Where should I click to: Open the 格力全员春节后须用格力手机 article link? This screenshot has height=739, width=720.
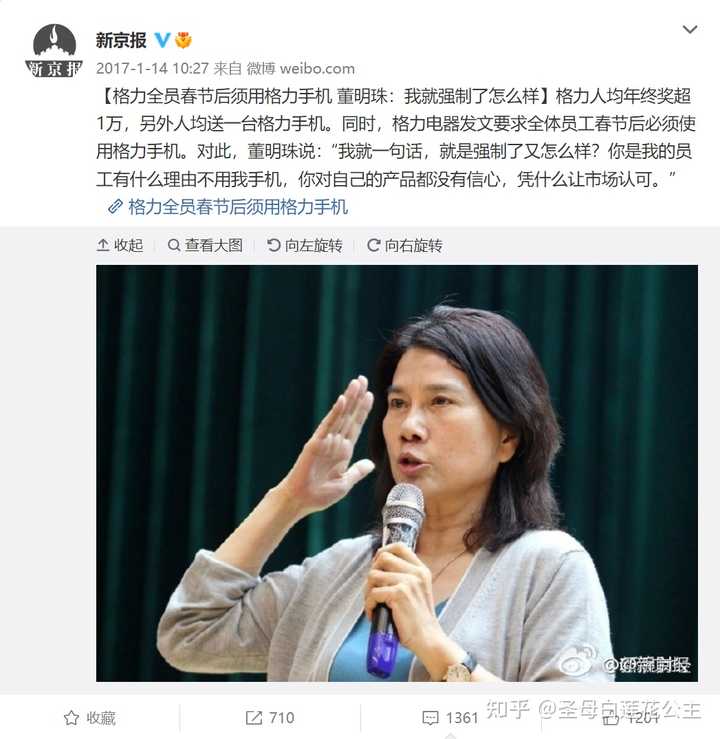[238, 207]
